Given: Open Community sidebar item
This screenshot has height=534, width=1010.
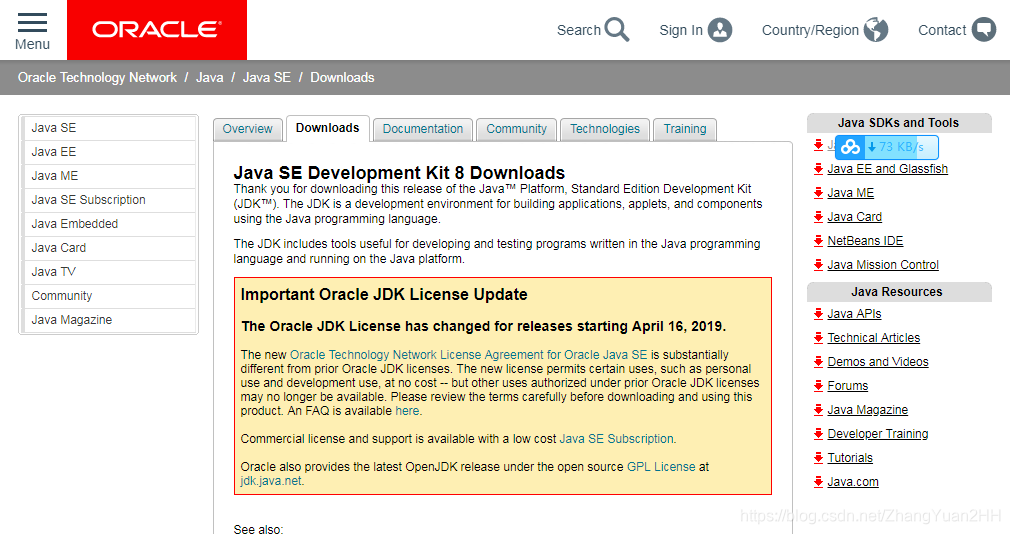Looking at the screenshot, I should click(110, 296).
